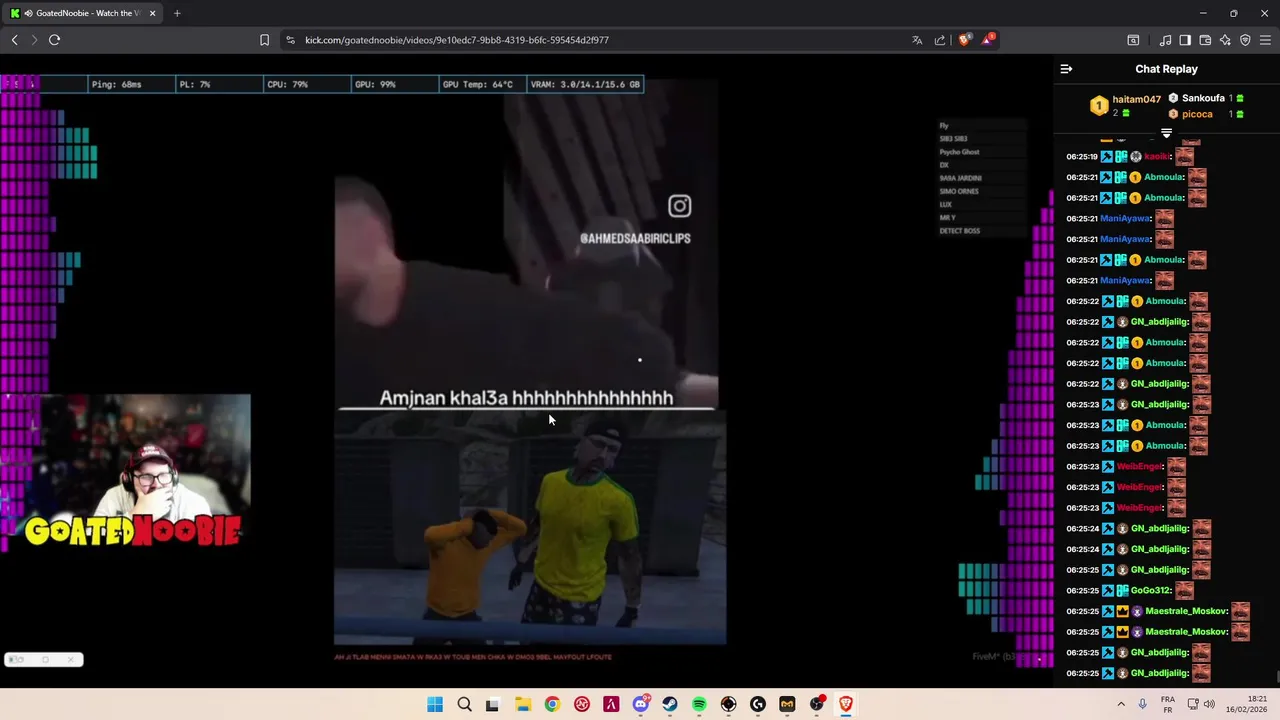This screenshot has width=1280, height=720.
Task: Open Brave Wallet
Action: (x=1205, y=40)
